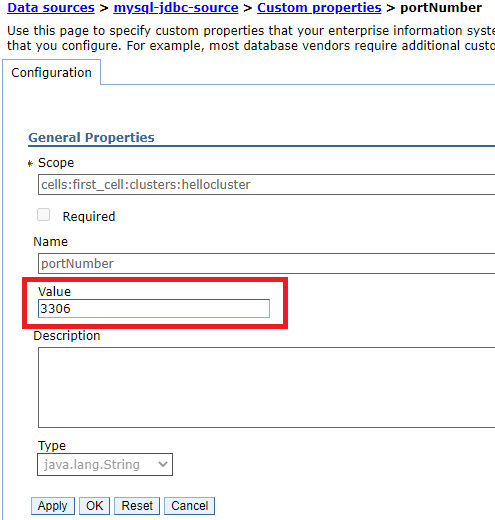Click the Scope text field

click(x=266, y=184)
